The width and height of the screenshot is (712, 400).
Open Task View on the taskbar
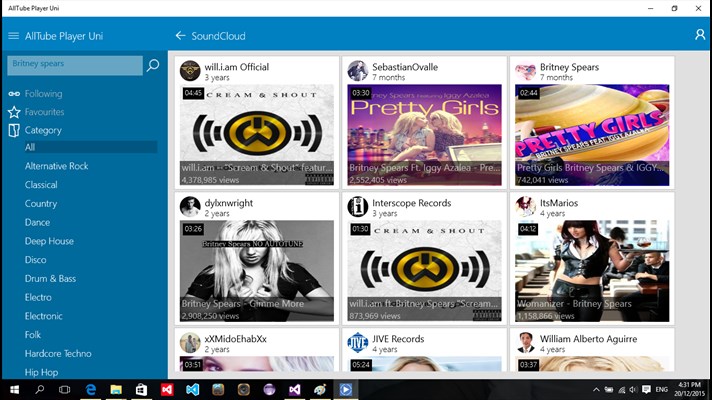click(x=64, y=390)
